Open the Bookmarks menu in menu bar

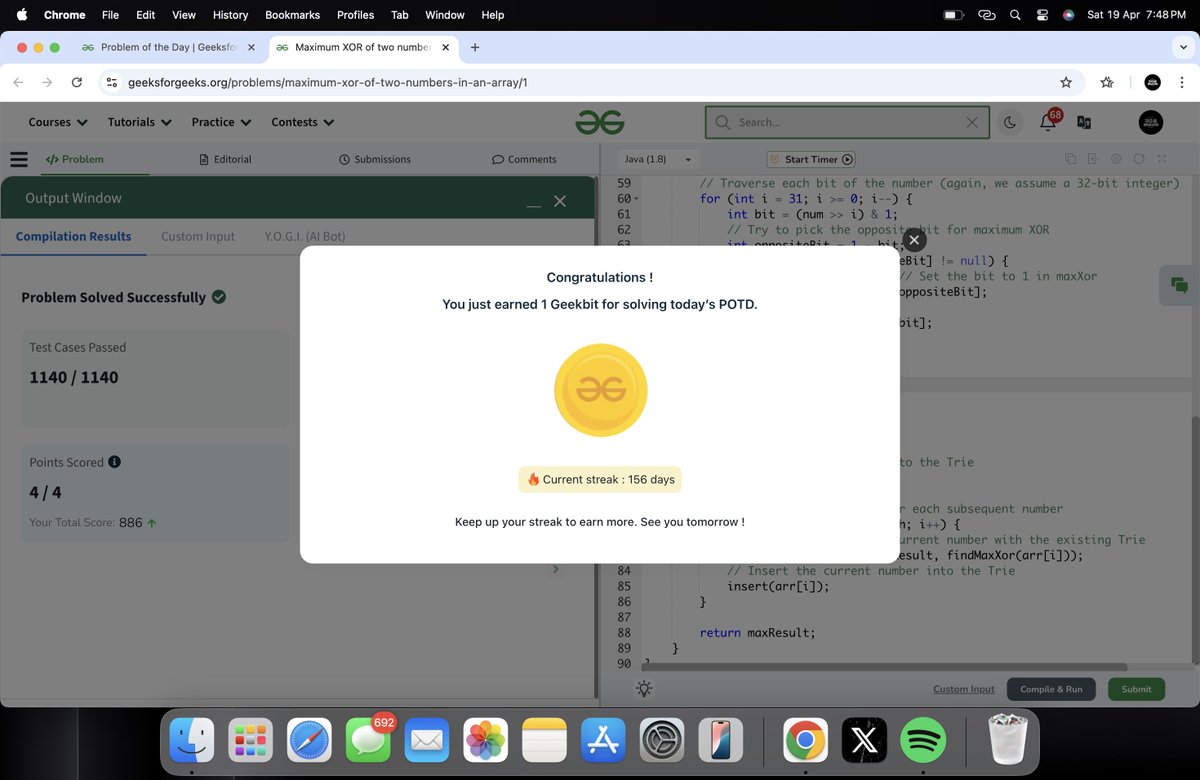[293, 15]
